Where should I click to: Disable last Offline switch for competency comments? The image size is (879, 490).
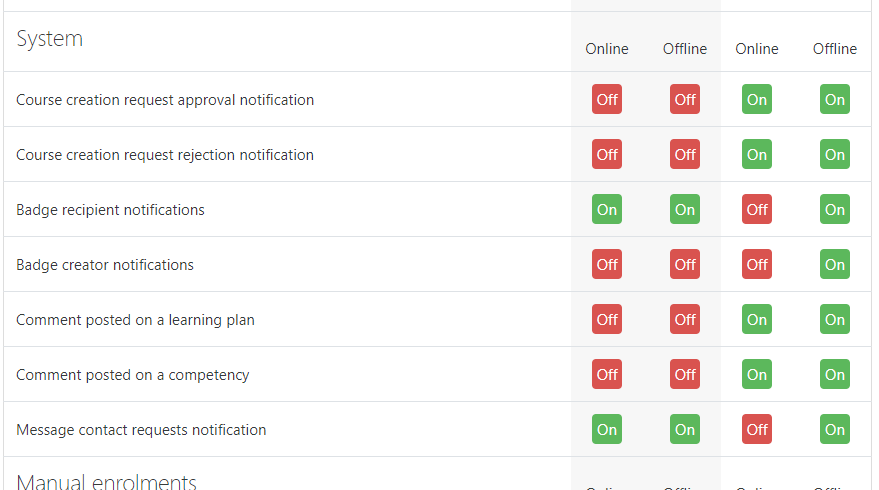tap(835, 374)
